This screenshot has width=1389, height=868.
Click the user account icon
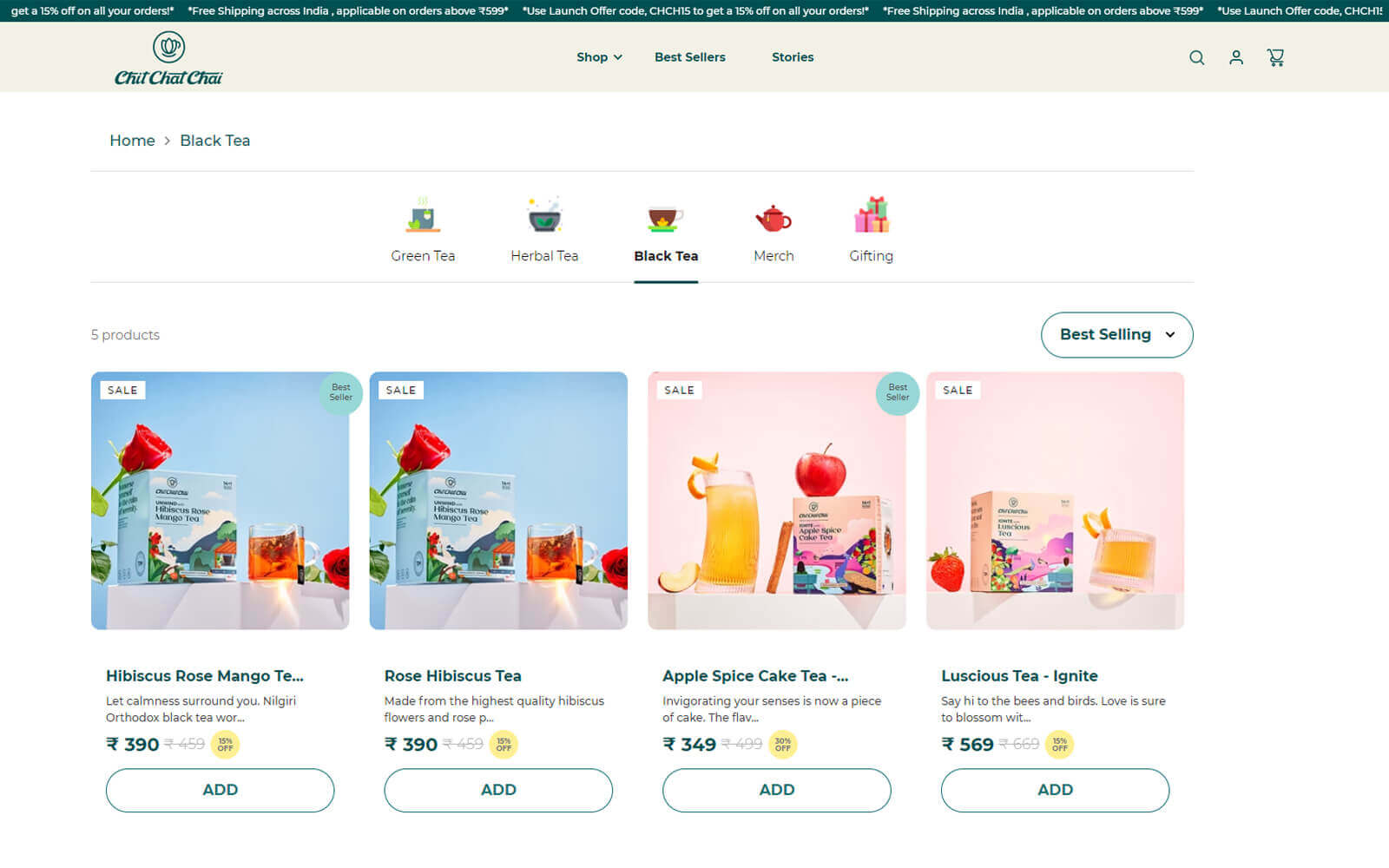coord(1236,57)
